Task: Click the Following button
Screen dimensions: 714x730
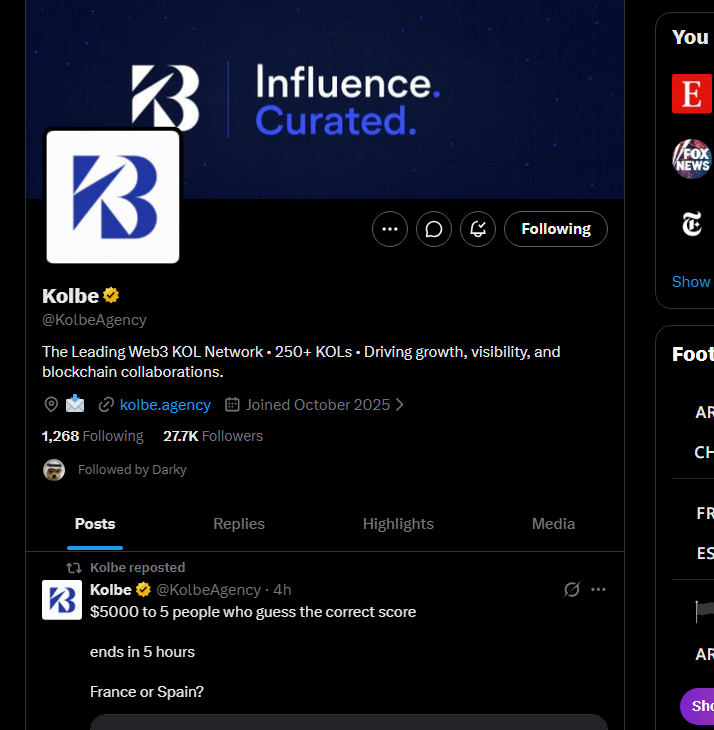Action: click(x=556, y=229)
